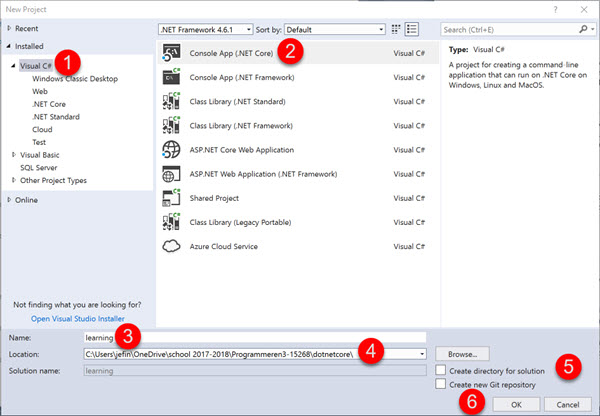Click the search magnifier icon

click(x=583, y=29)
